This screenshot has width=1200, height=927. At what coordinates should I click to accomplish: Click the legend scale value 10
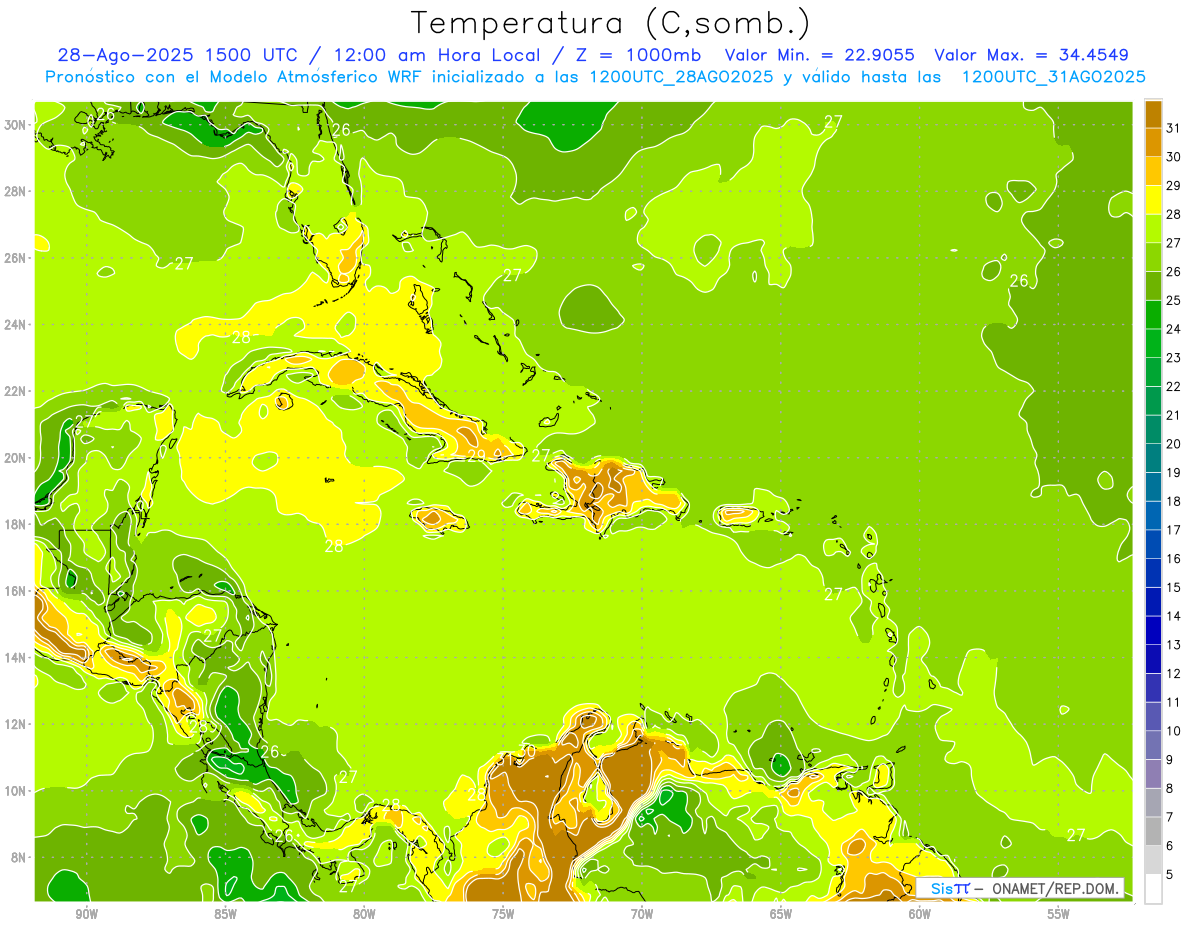coord(1173,731)
